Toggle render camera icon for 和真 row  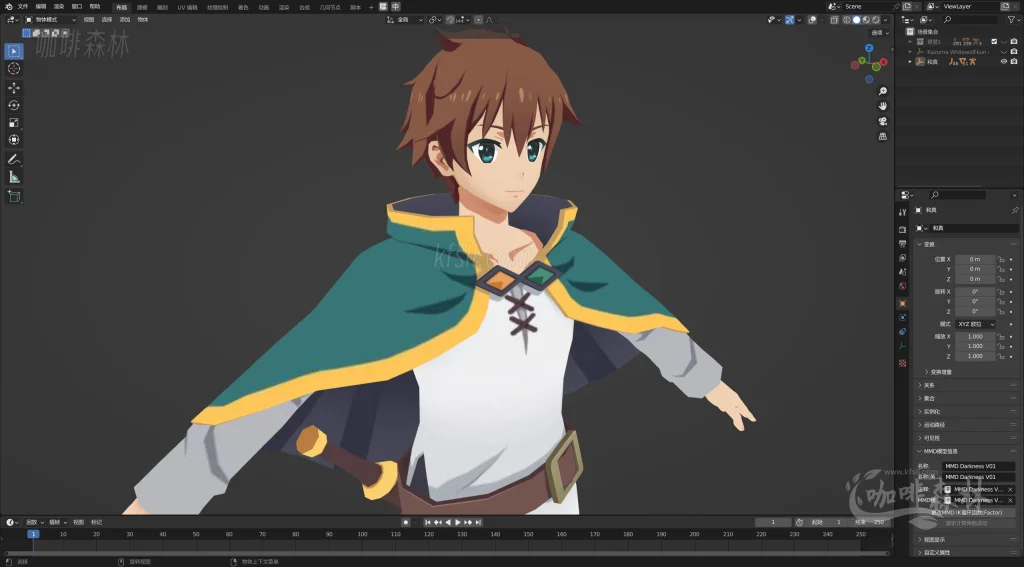click(x=1014, y=61)
